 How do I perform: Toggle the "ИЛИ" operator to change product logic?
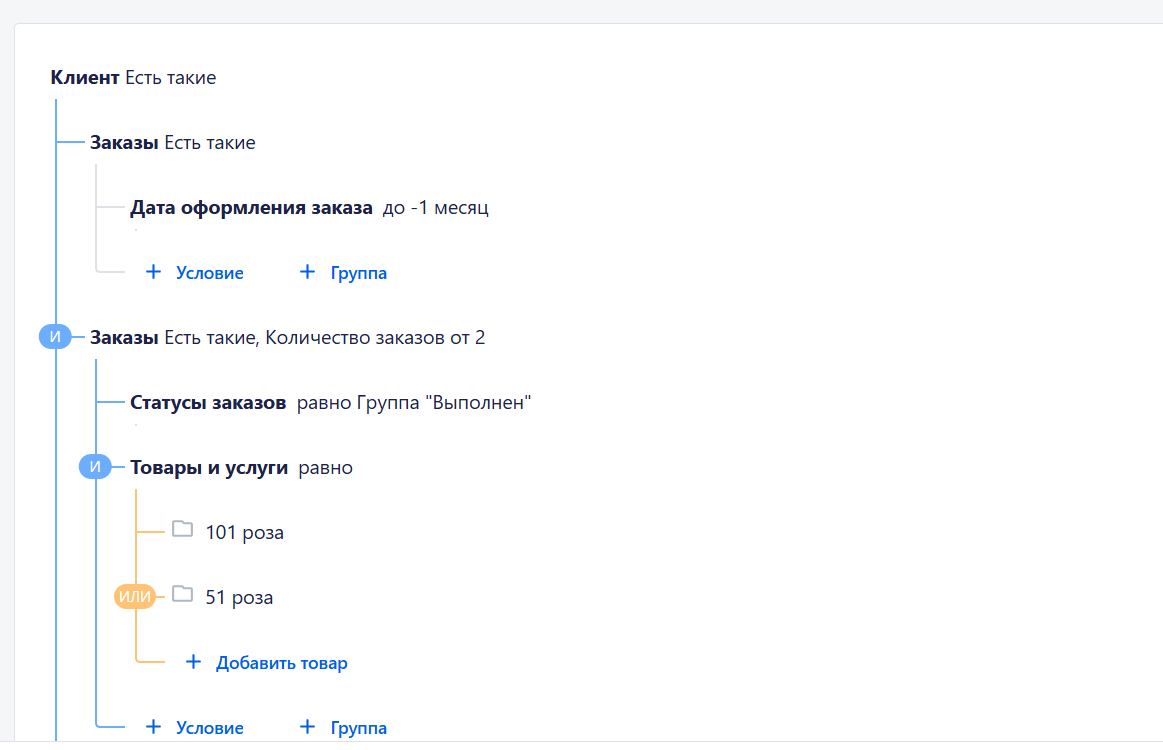(x=133, y=596)
